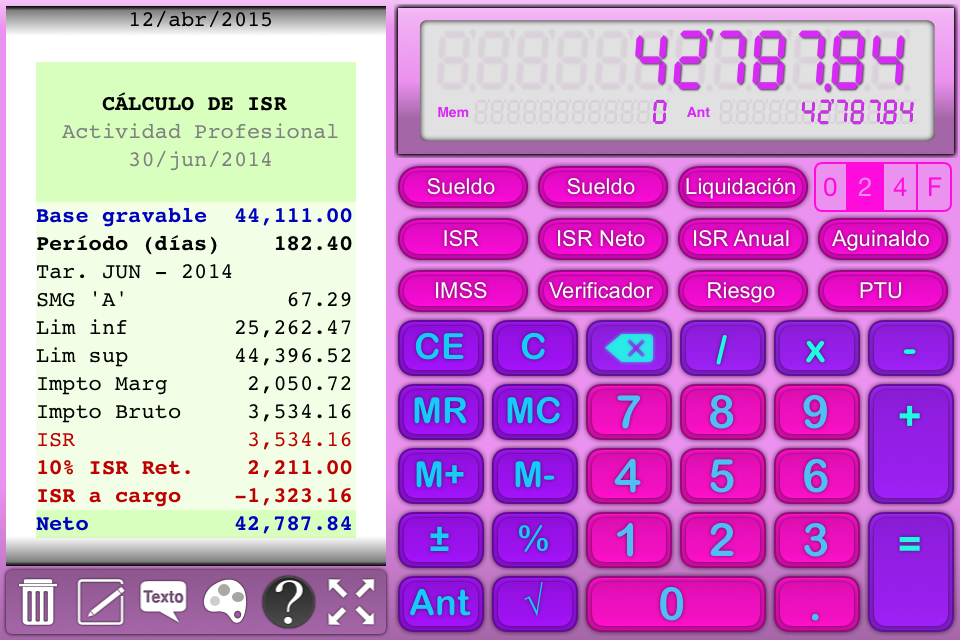Tap the multiply x key
The height and width of the screenshot is (640, 960).
[816, 348]
